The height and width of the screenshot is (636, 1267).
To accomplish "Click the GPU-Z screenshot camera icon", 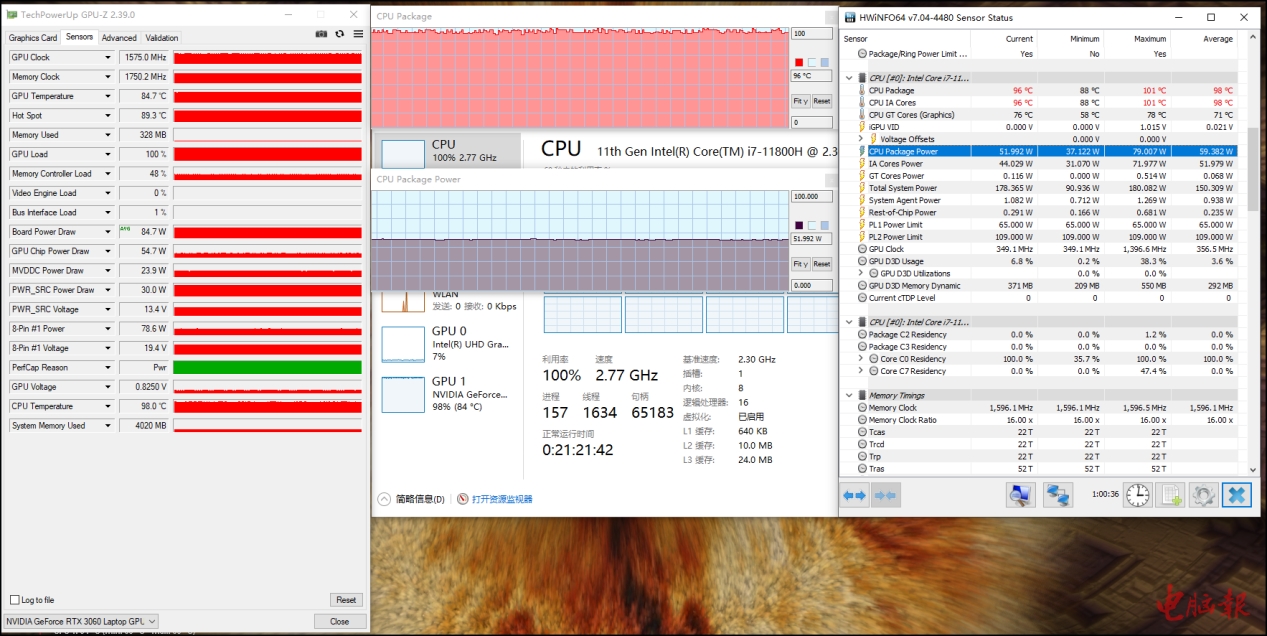I will click(x=321, y=34).
